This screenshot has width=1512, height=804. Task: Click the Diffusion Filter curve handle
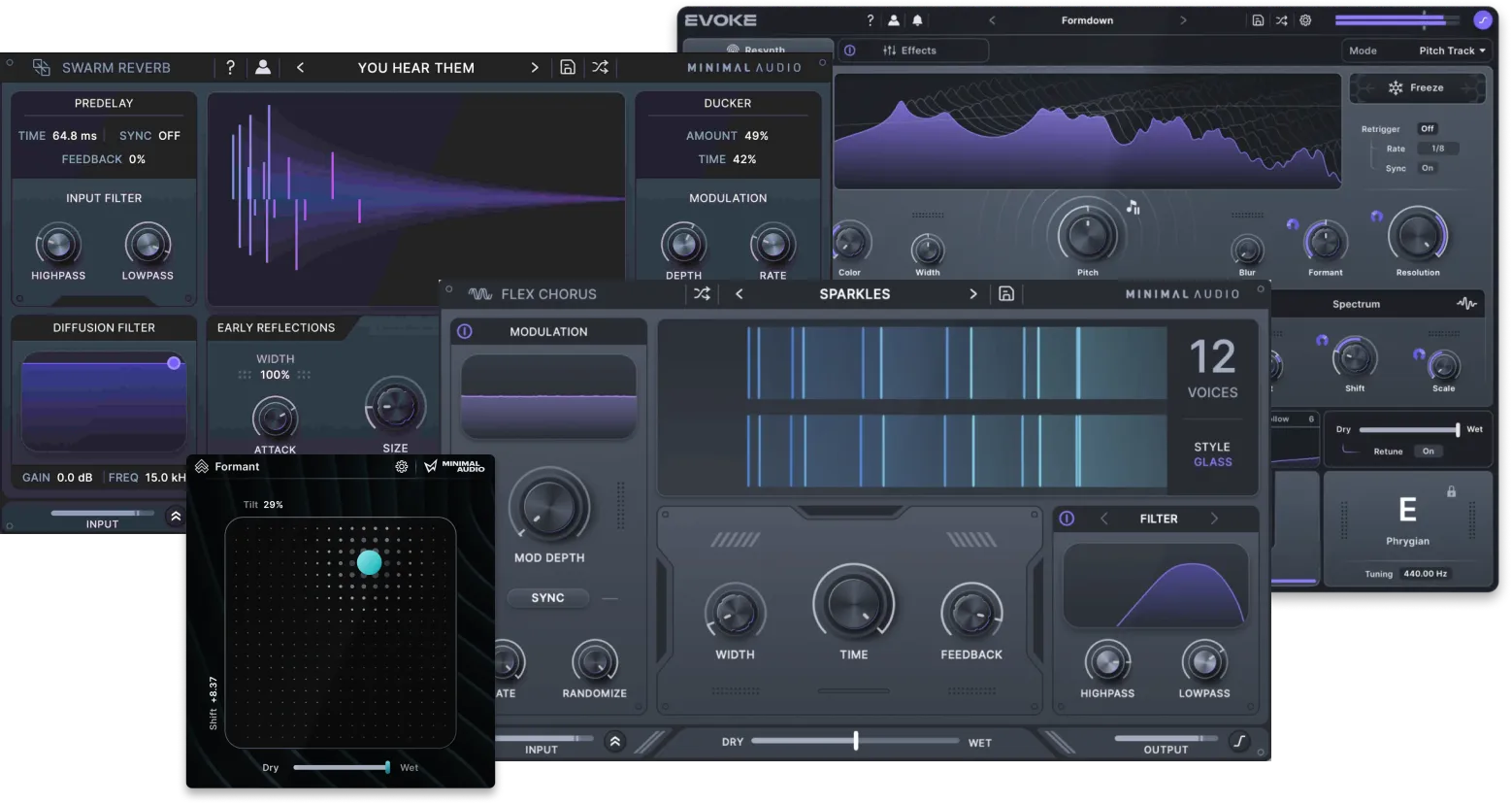pyautogui.click(x=174, y=362)
